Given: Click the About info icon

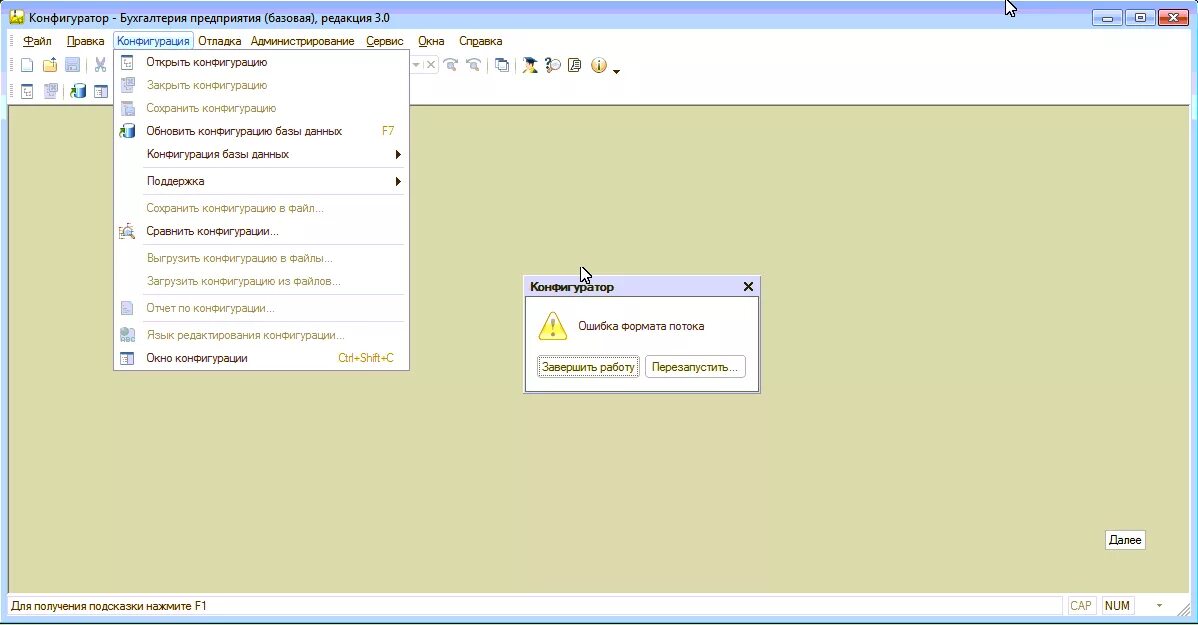Looking at the screenshot, I should click(x=599, y=66).
